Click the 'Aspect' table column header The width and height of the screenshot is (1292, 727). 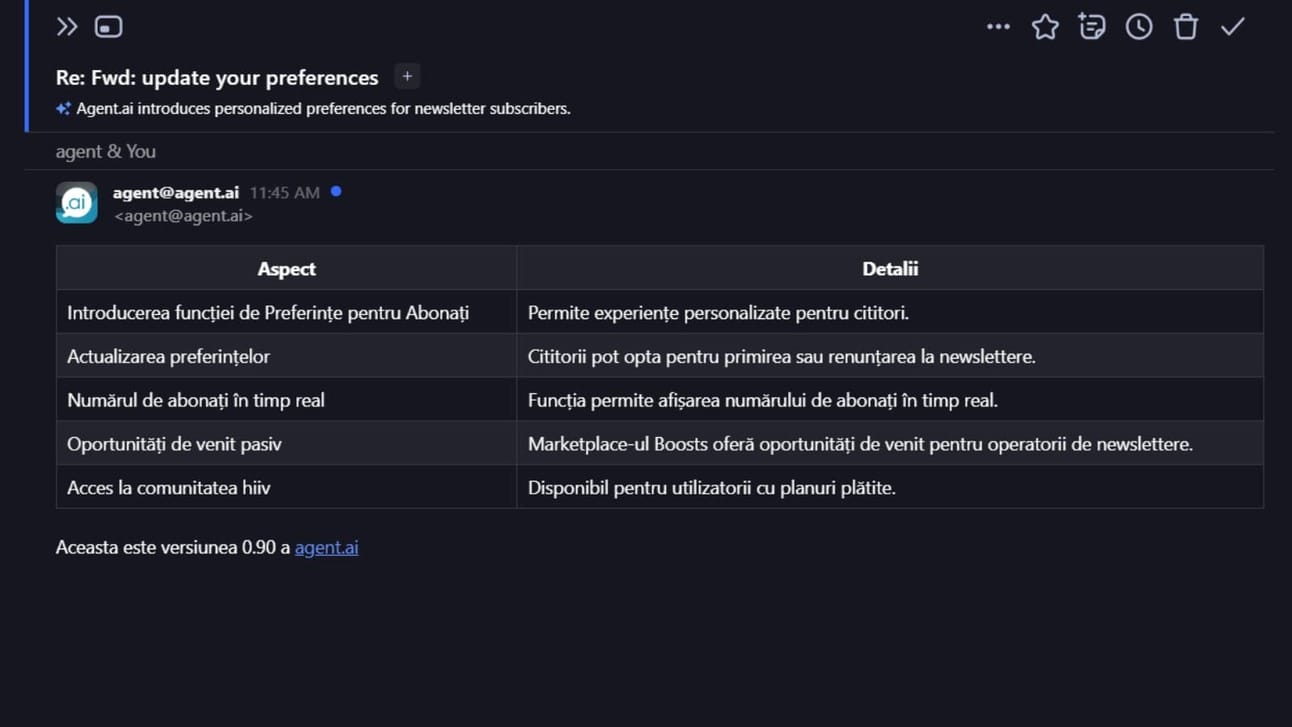pos(286,269)
